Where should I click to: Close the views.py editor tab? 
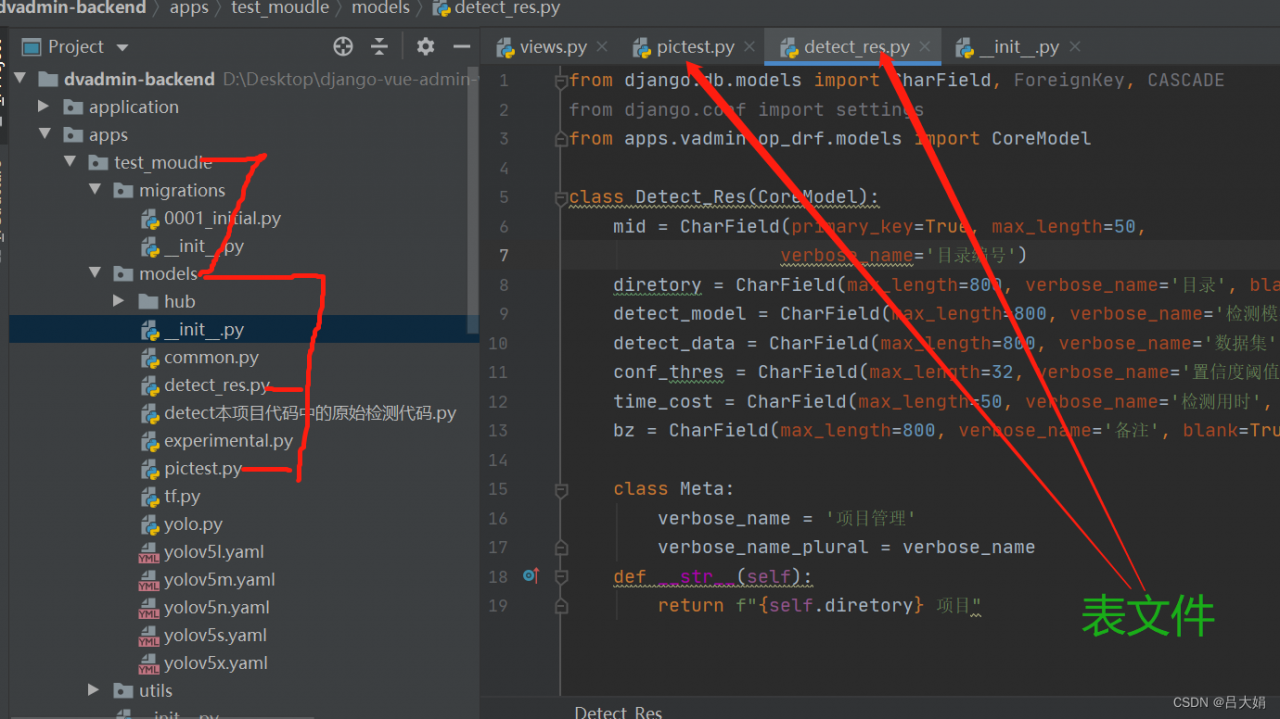[x=602, y=47]
